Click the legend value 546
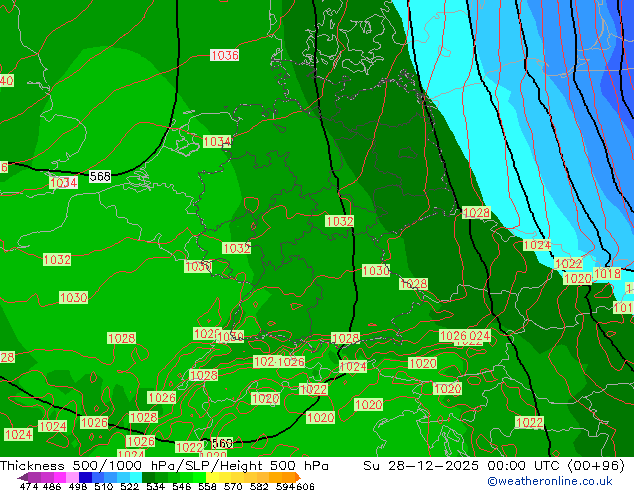The width and height of the screenshot is (634, 490). 181,486
